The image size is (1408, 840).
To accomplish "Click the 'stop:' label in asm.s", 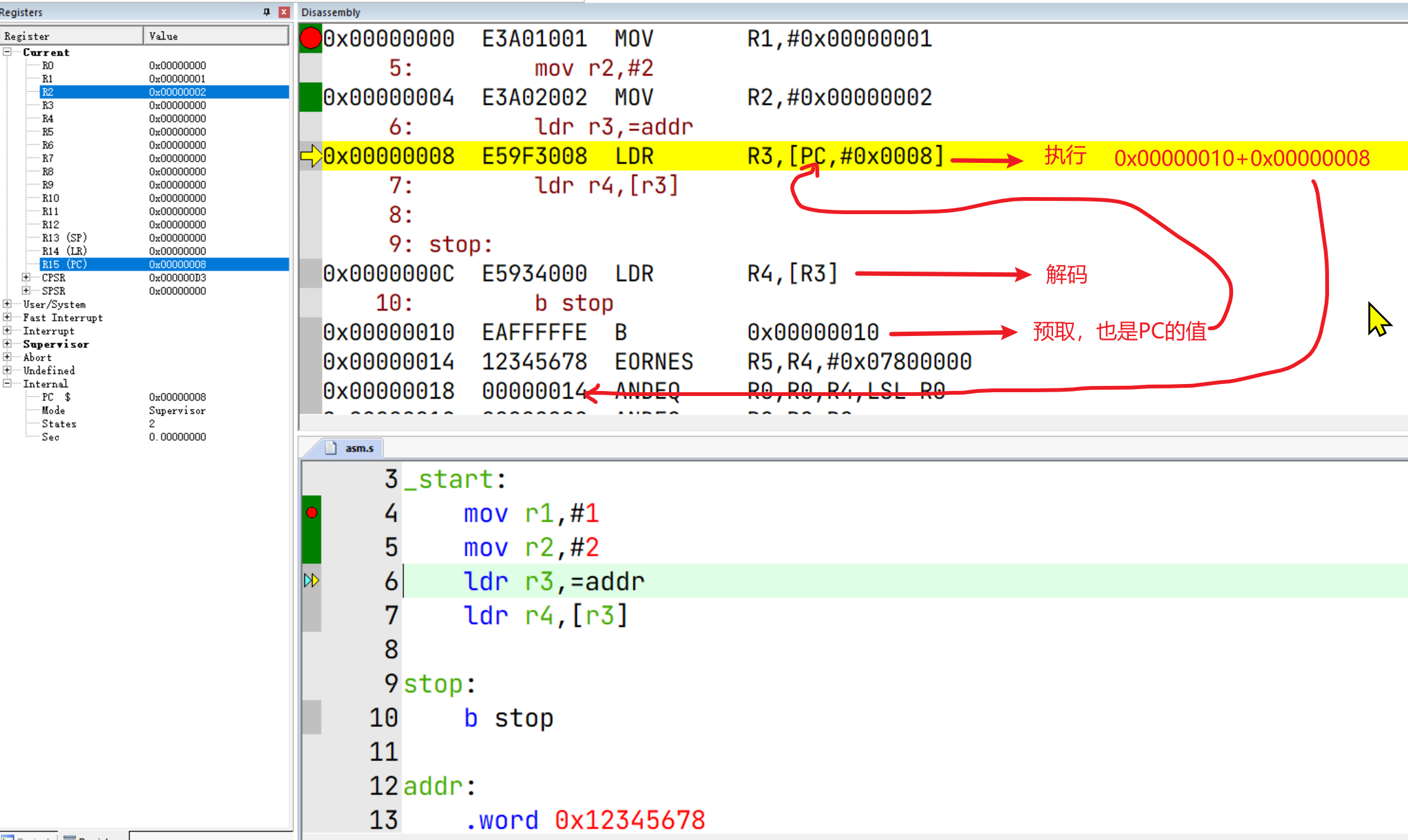I will click(x=440, y=684).
